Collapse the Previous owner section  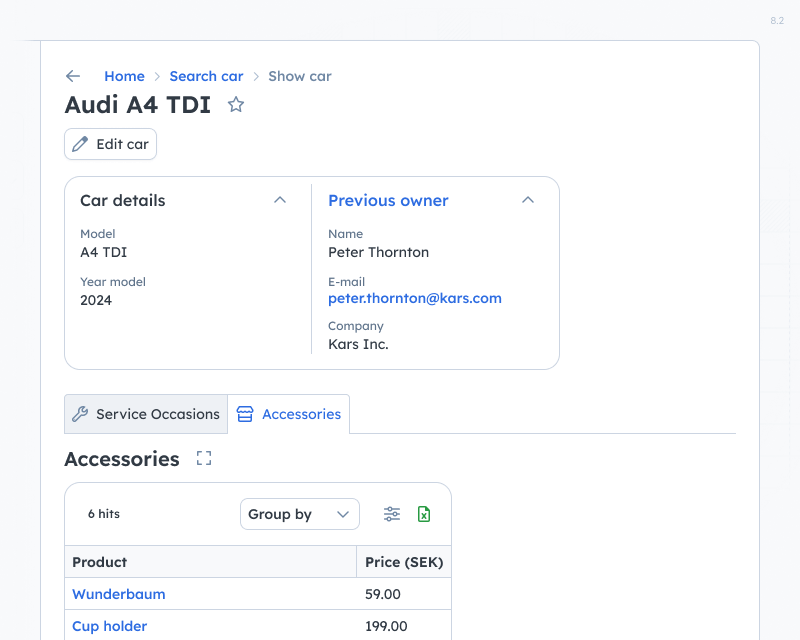pyautogui.click(x=528, y=200)
